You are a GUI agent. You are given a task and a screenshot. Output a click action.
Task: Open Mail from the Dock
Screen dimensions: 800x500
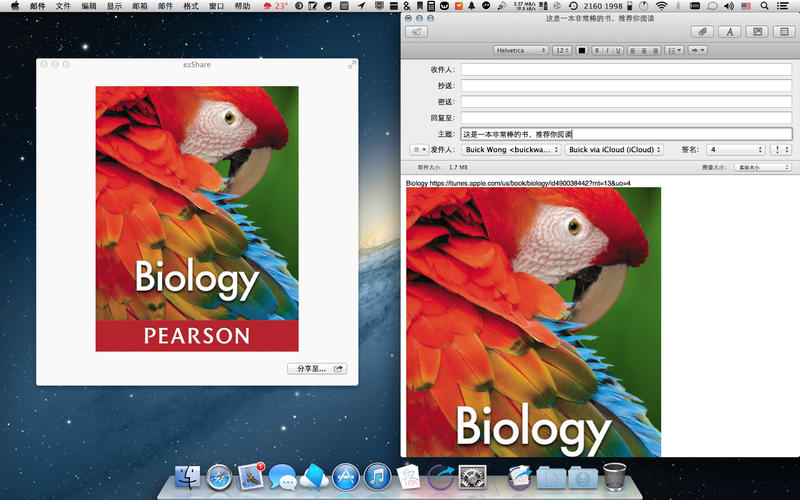pos(251,477)
